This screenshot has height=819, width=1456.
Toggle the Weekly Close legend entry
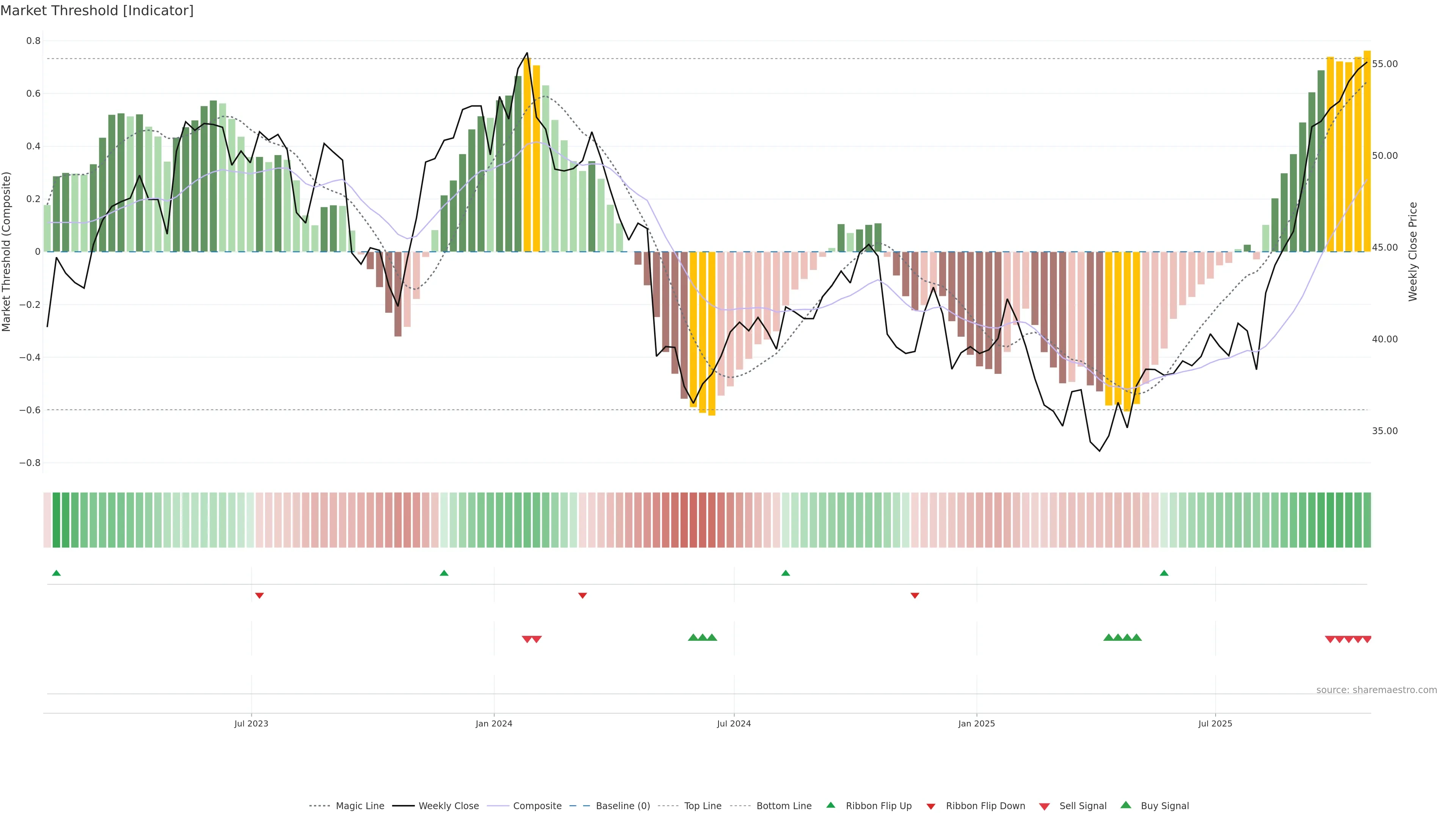pyautogui.click(x=448, y=805)
